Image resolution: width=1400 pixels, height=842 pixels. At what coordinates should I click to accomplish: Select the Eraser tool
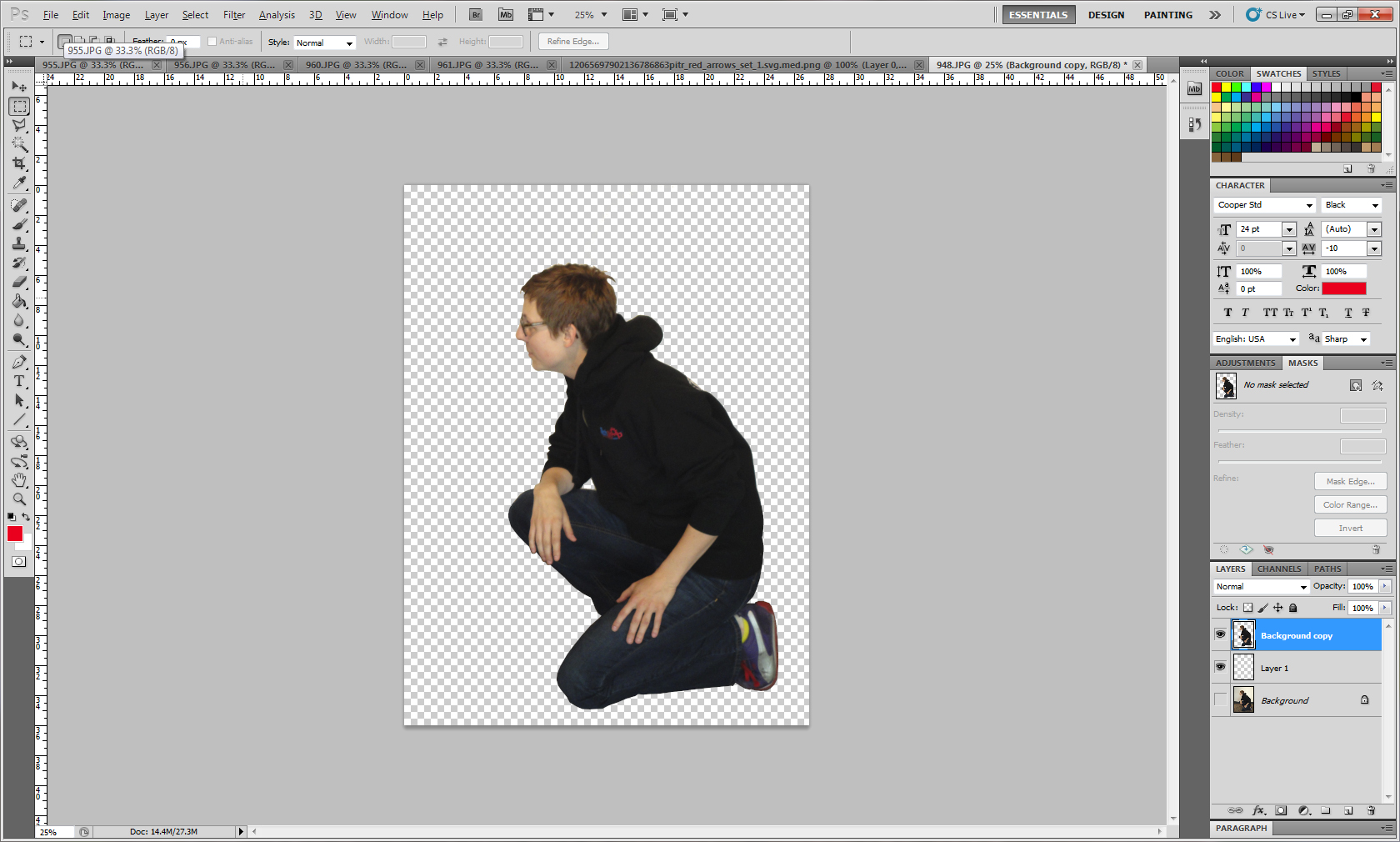click(19, 282)
